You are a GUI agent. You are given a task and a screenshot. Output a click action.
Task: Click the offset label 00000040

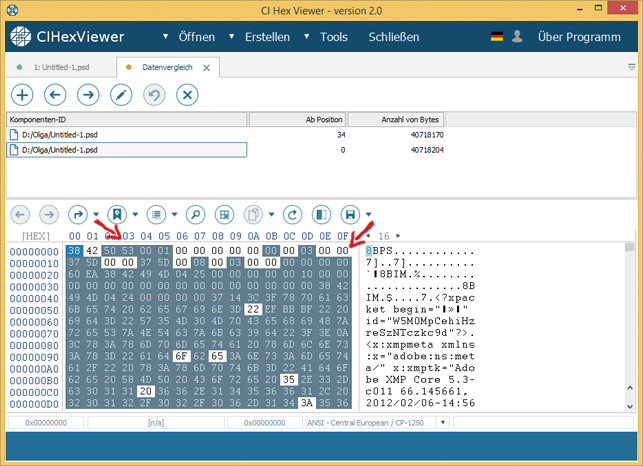[x=34, y=299]
